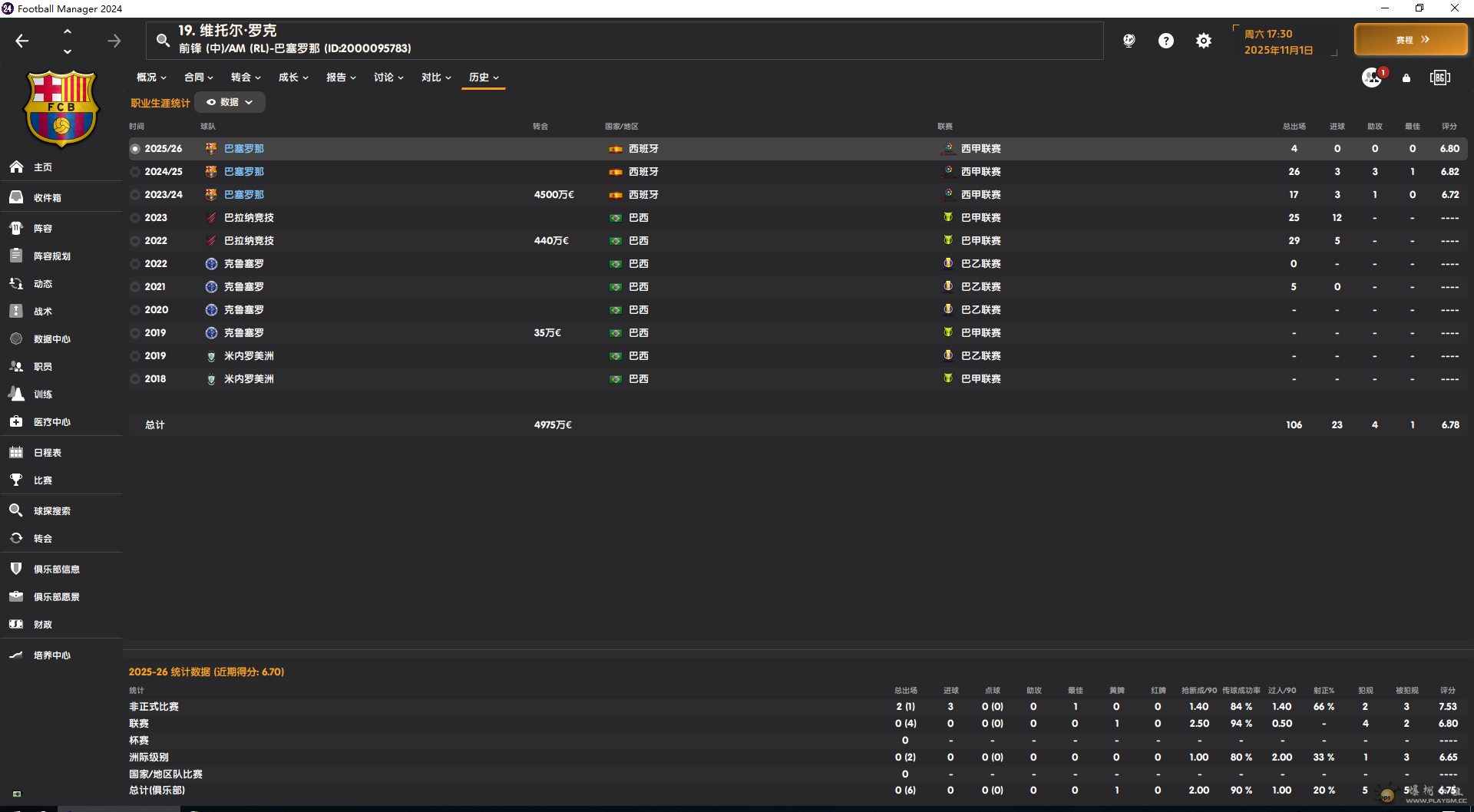The width and height of the screenshot is (1474, 812).
Task: Expand the 历史 history dropdown
Action: coord(484,78)
